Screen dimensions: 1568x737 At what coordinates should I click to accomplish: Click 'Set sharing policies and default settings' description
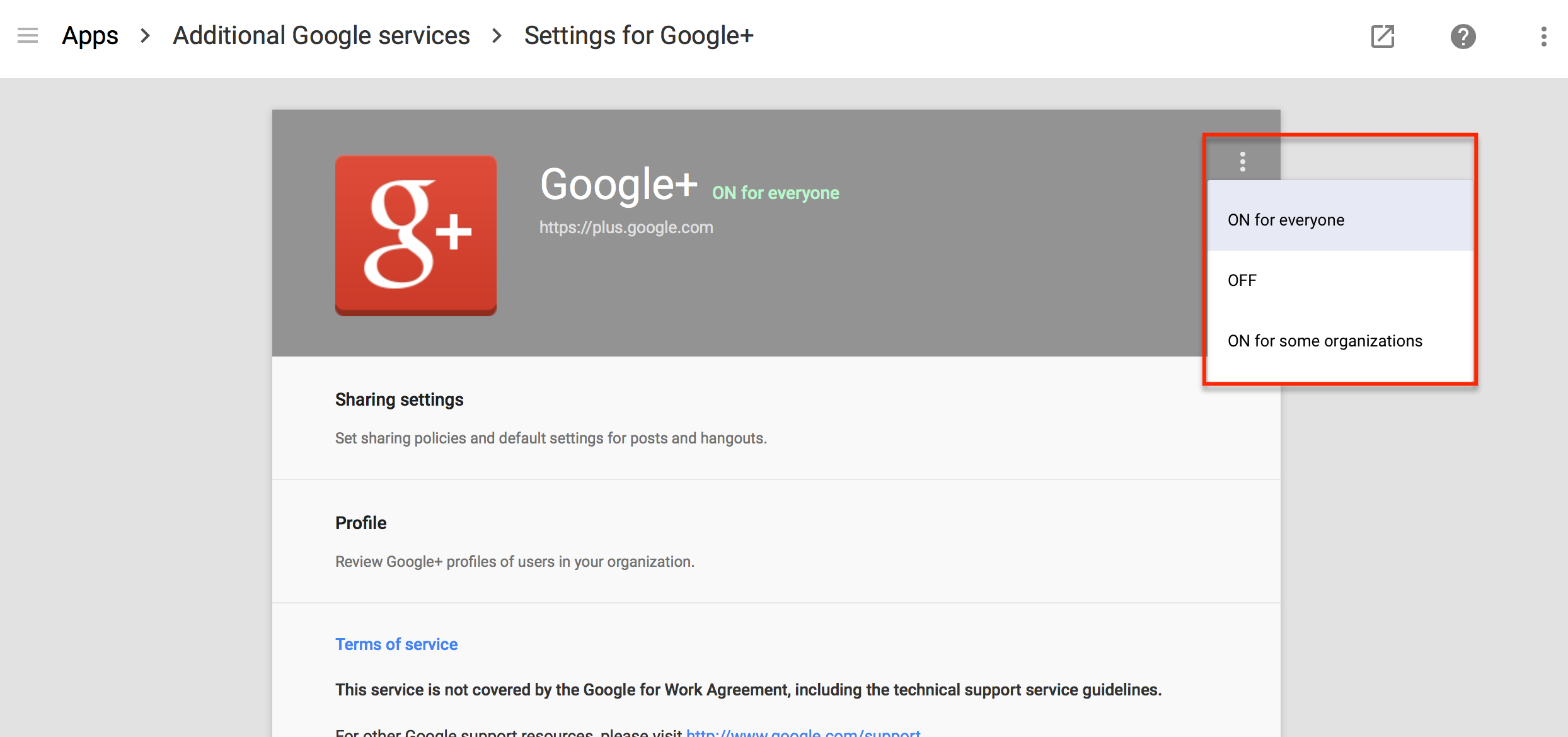pyautogui.click(x=551, y=438)
